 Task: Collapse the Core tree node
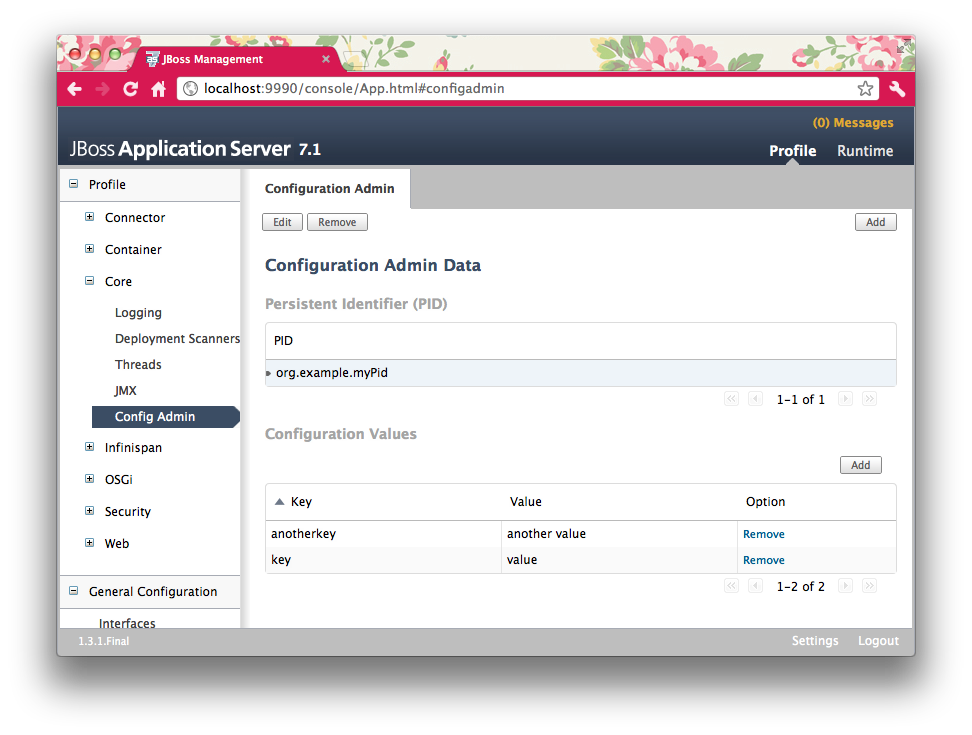[x=90, y=281]
